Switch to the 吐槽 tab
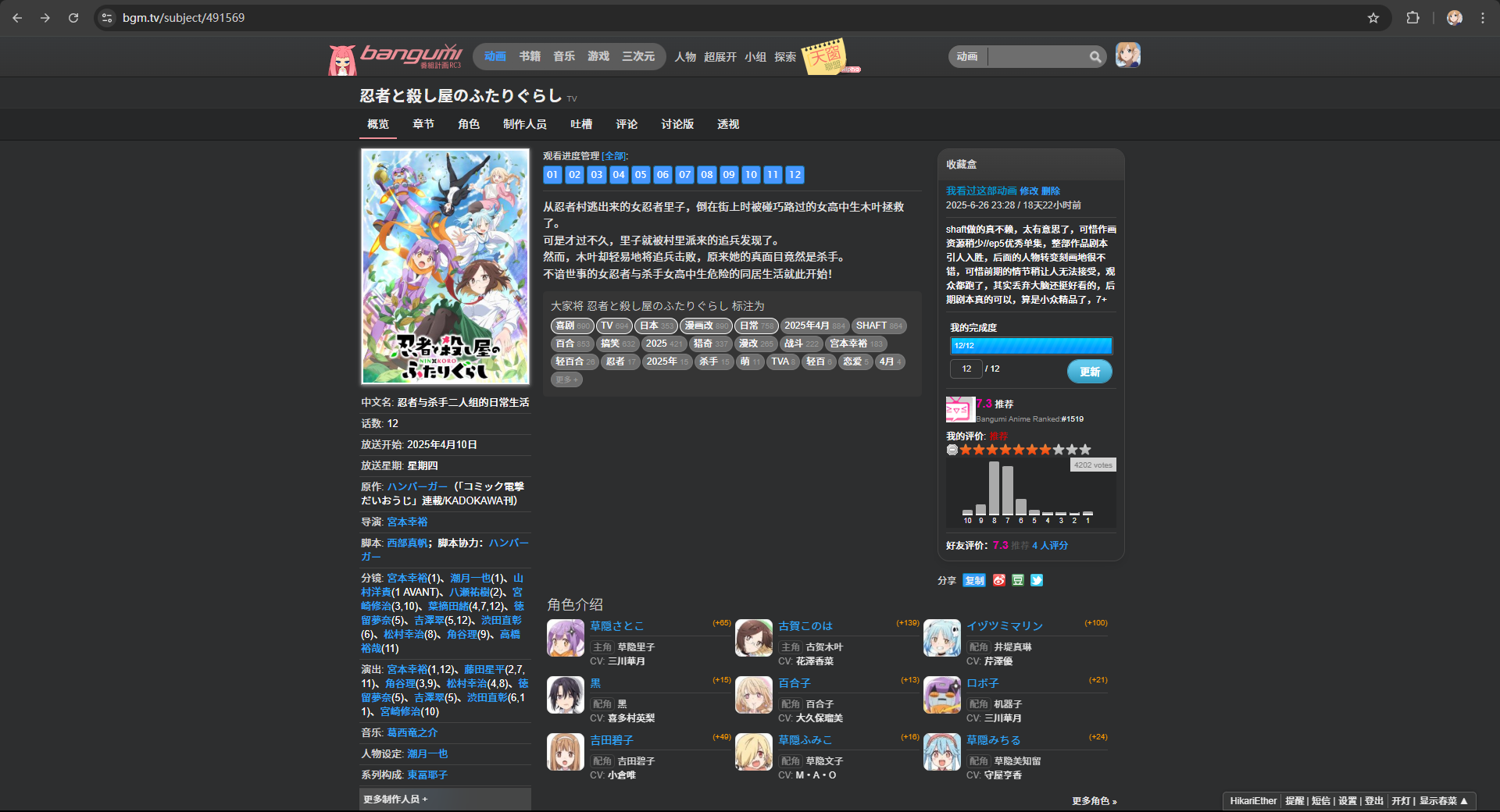 [581, 124]
